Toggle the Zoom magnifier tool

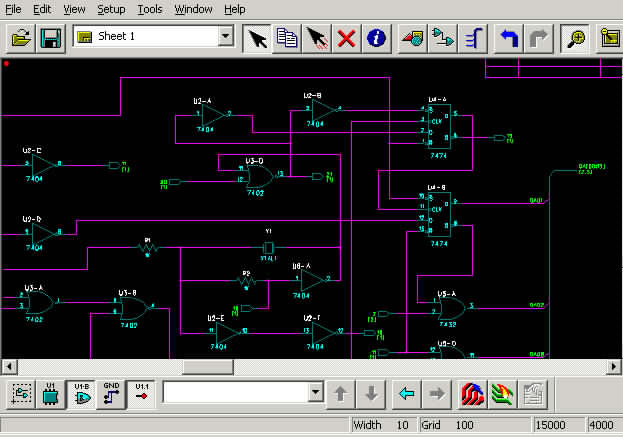coord(575,38)
